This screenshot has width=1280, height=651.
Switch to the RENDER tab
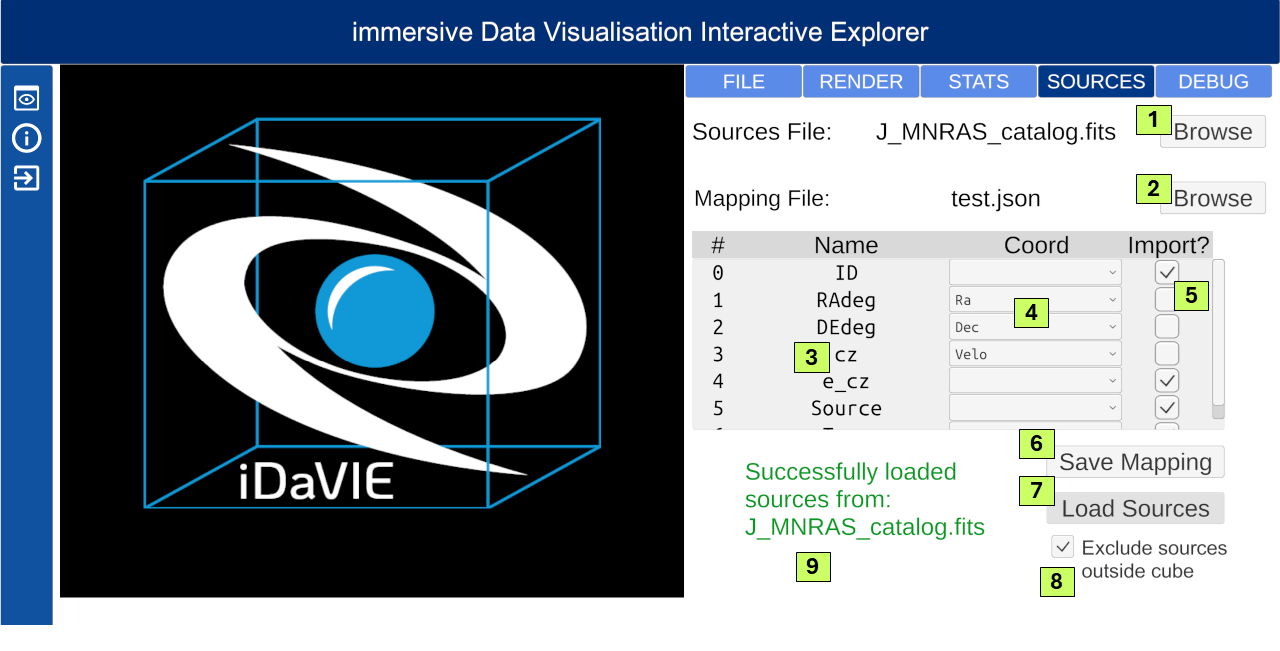click(861, 82)
